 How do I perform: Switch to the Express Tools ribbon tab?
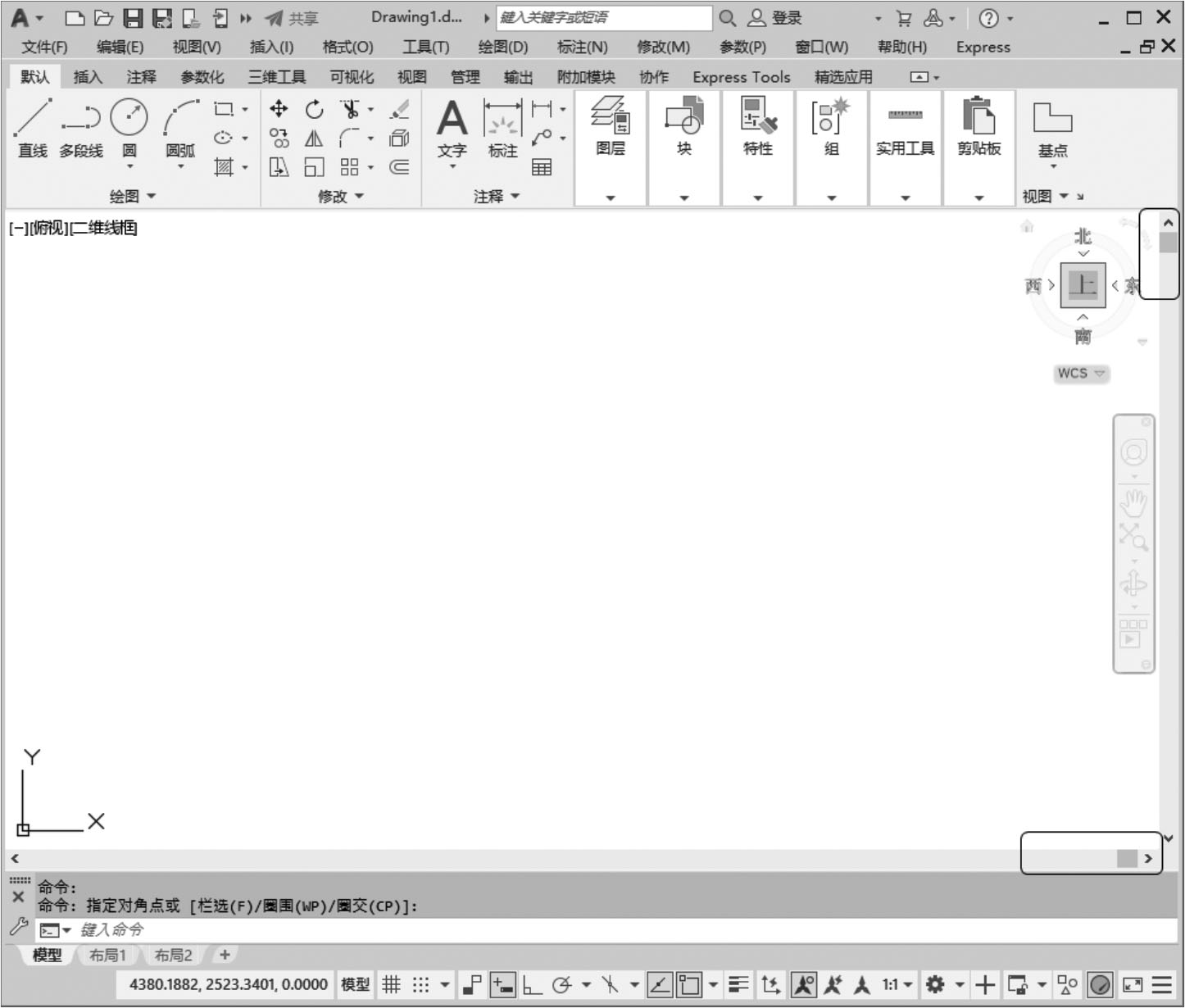742,77
